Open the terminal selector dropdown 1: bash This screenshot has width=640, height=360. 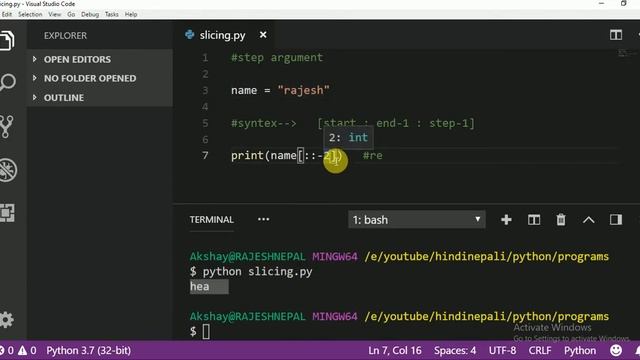416,220
